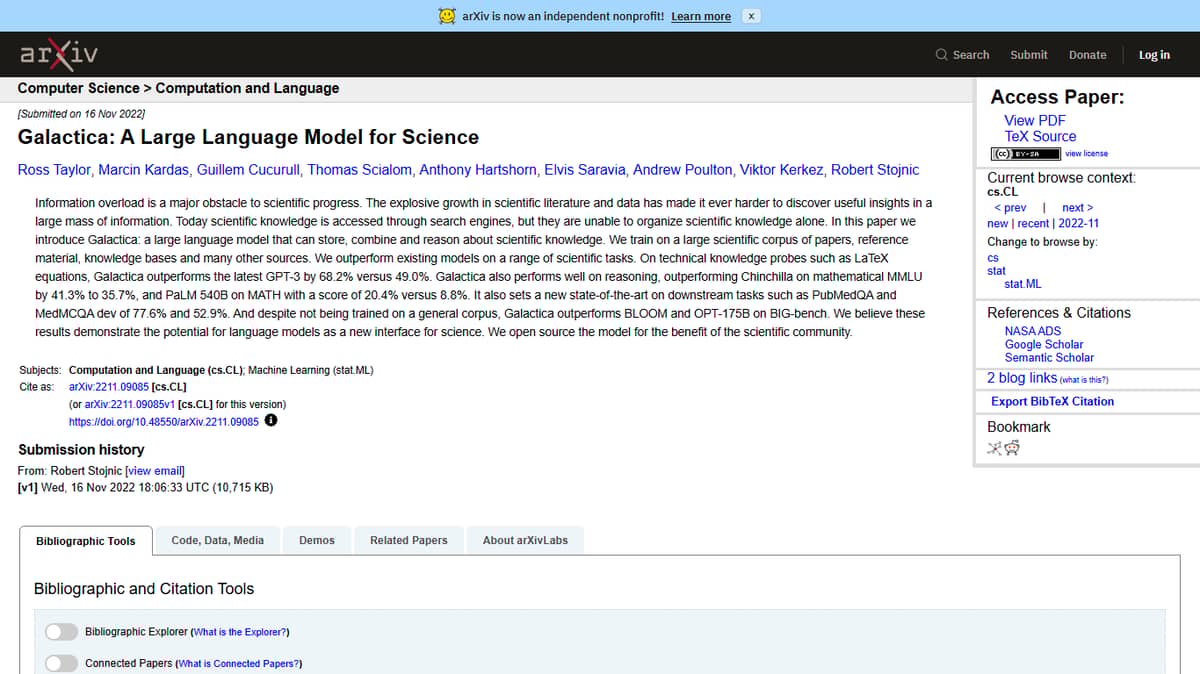The height and width of the screenshot is (674, 1200).
Task: Open the Demos tab
Action: 317,540
